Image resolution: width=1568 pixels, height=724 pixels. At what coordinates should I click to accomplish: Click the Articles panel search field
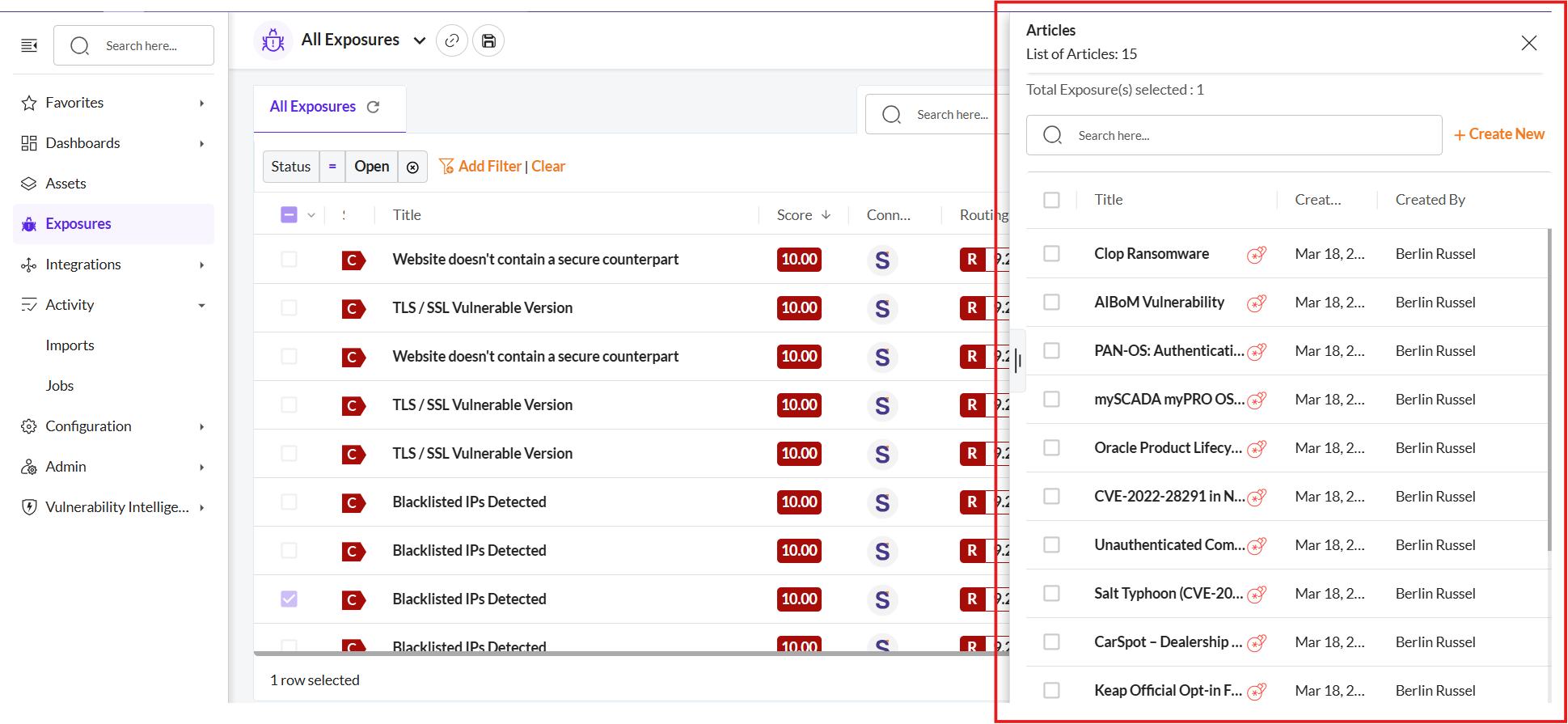click(1234, 135)
